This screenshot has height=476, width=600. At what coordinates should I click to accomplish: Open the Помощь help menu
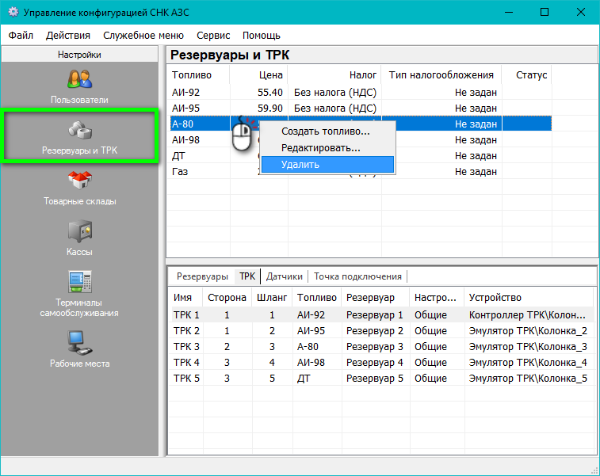click(261, 35)
